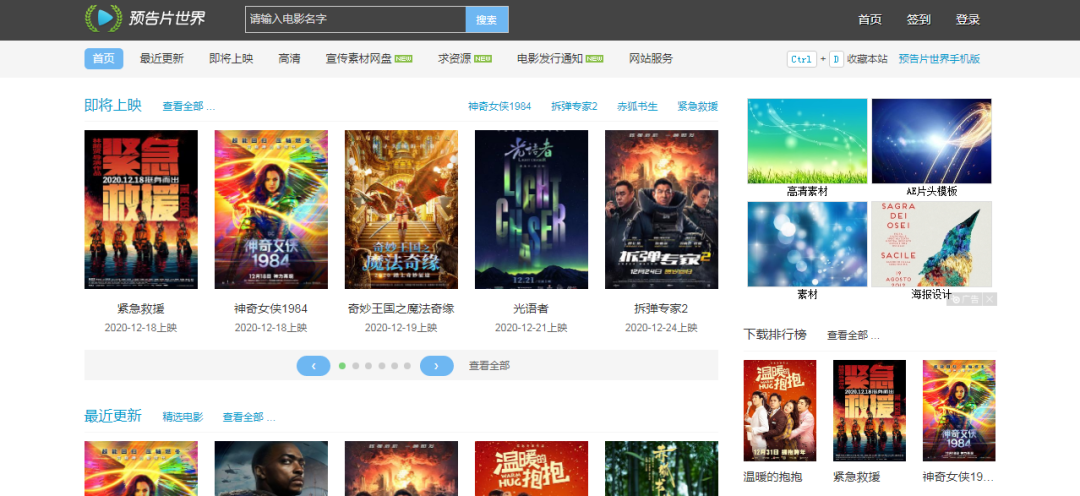Click the 温暖的抱抱 title in 下载排行榜
This screenshot has height=496, width=1080.
coord(773,477)
